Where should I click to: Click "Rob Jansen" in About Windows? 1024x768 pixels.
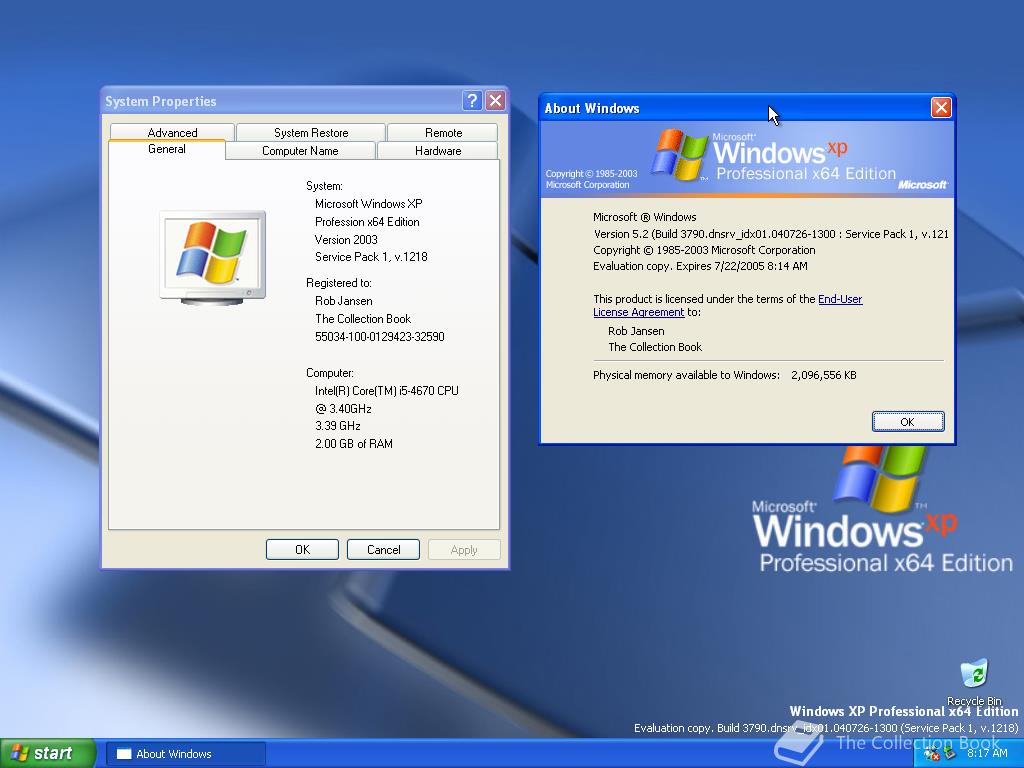pos(636,331)
